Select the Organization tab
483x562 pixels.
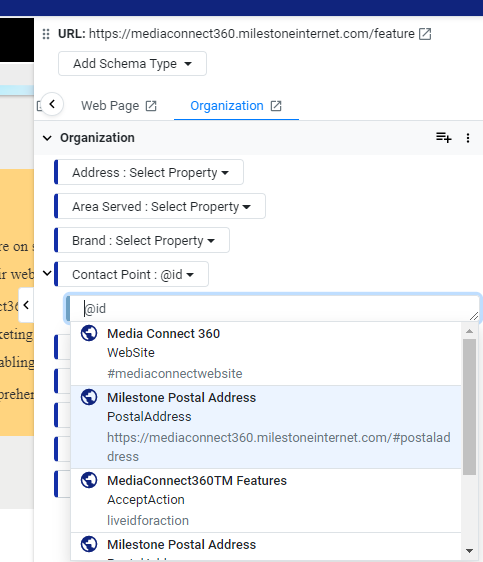[227, 106]
